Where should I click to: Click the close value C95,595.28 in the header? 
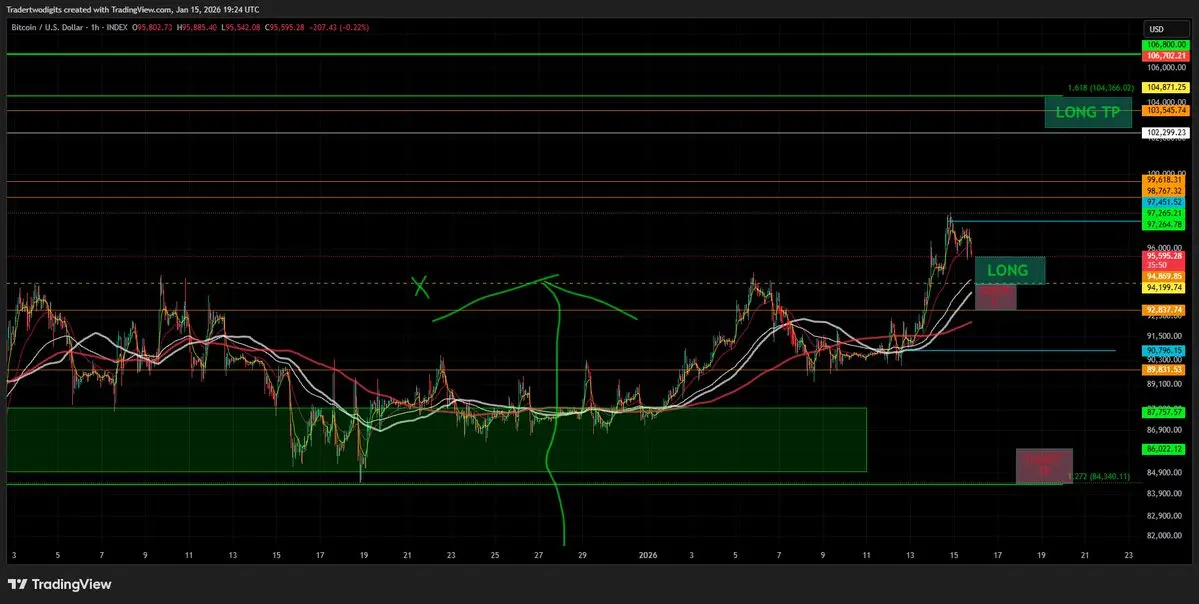(x=284, y=27)
